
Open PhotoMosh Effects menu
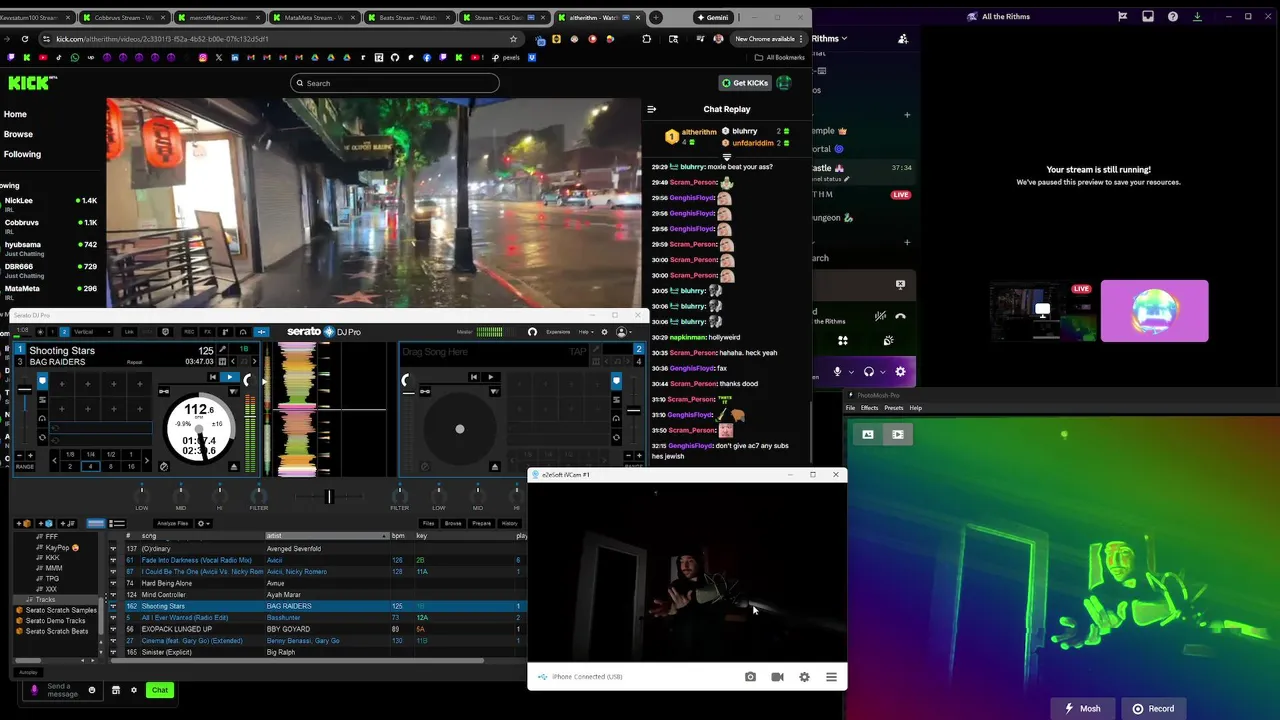[869, 408]
